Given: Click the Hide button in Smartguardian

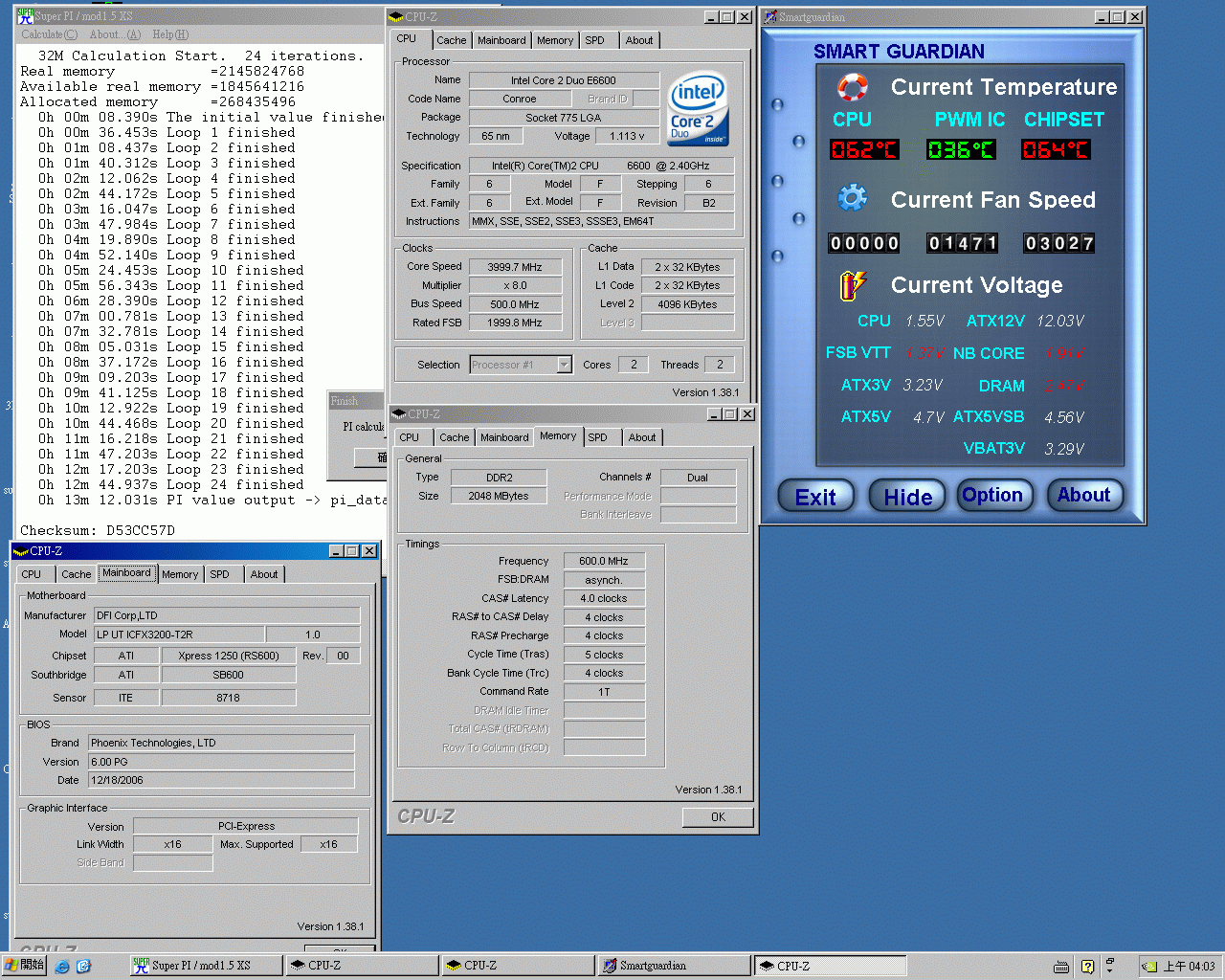Looking at the screenshot, I should 907,497.
